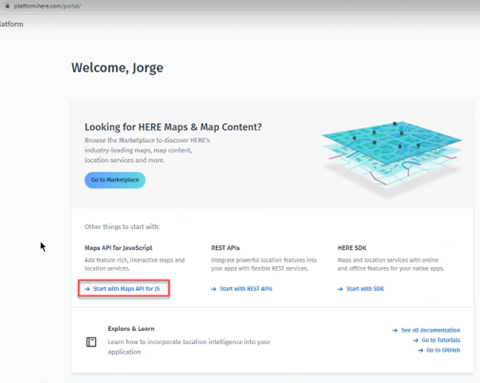Open Start with Maps API for JS link
480x383 pixels.
point(126,289)
